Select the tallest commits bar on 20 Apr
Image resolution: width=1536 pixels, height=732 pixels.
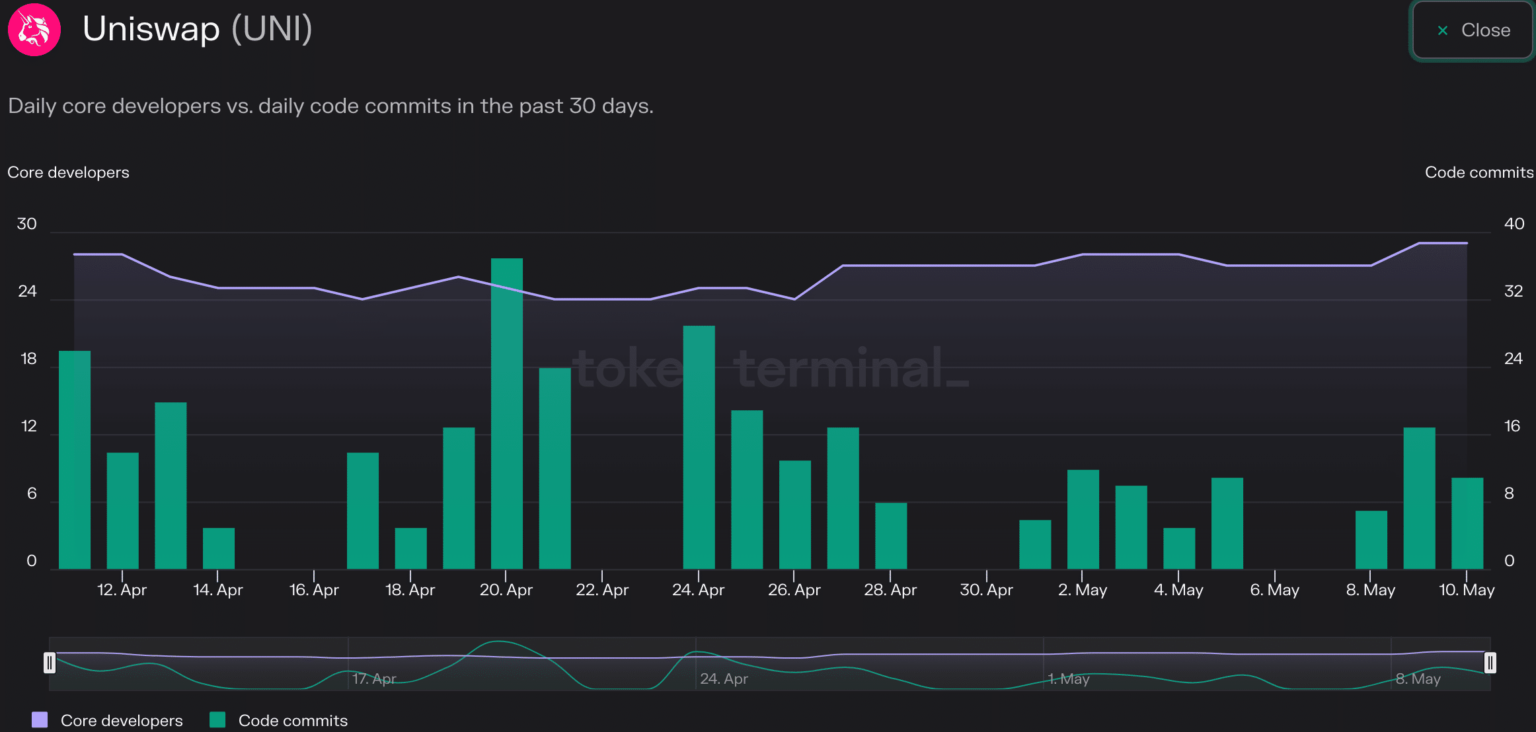507,413
